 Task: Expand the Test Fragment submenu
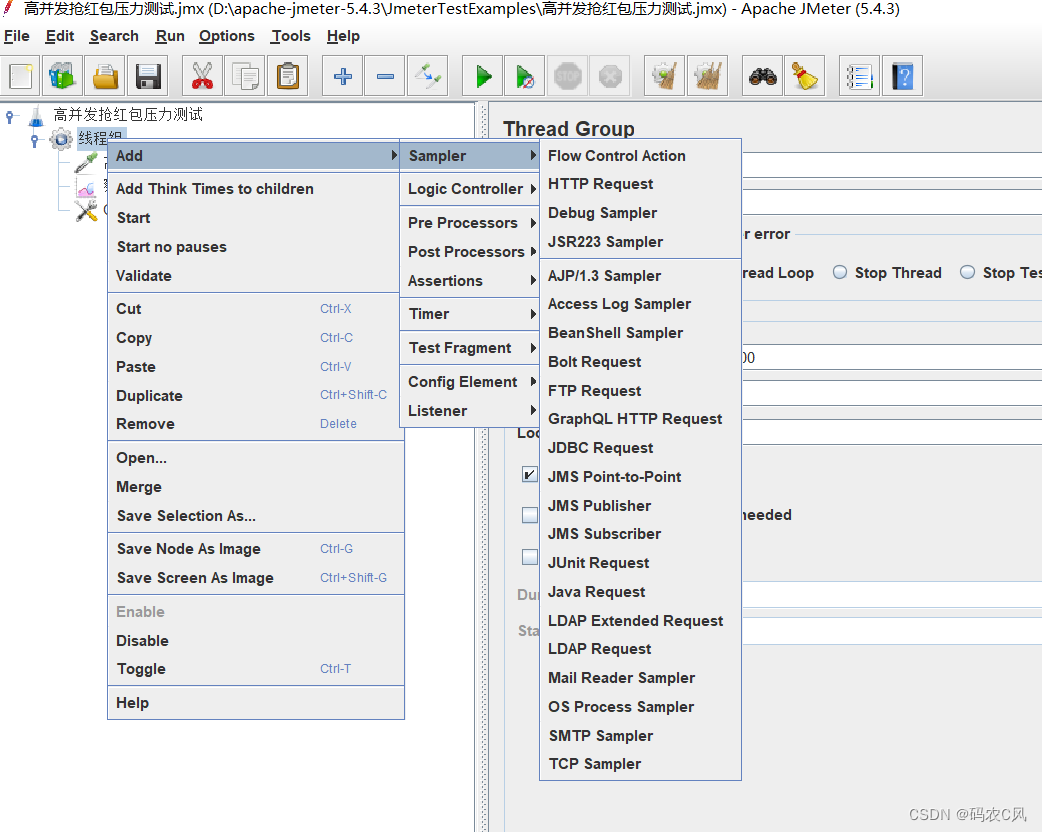tap(469, 348)
